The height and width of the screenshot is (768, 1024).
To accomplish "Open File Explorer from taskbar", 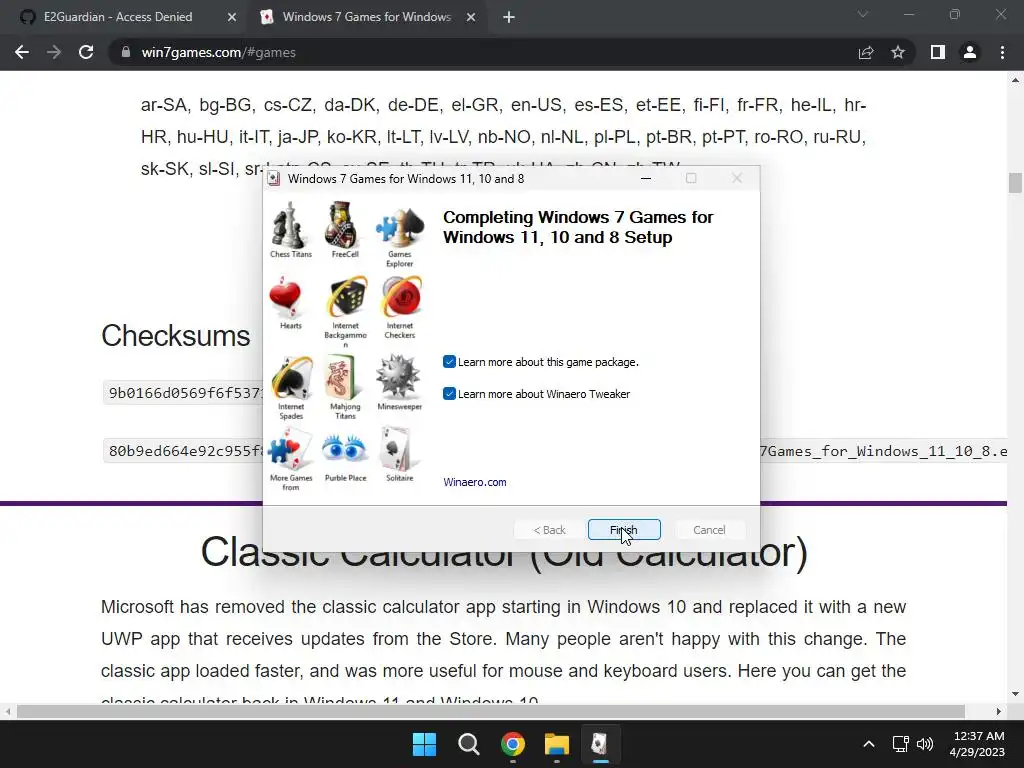I will pos(556,744).
